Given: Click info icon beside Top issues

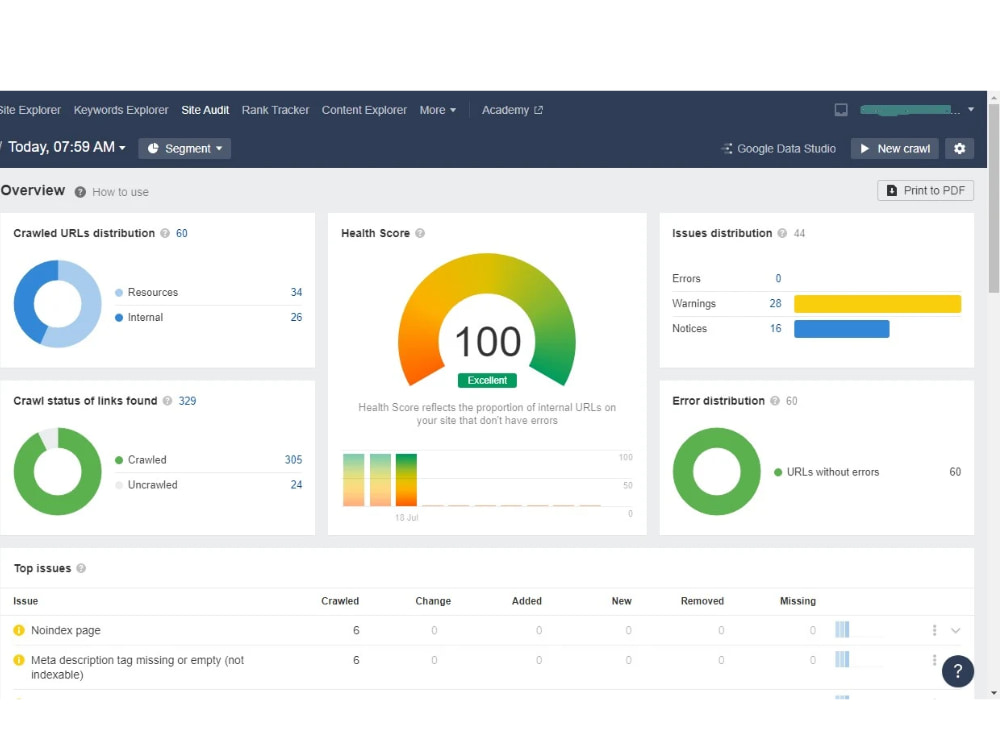Looking at the screenshot, I should point(81,568).
